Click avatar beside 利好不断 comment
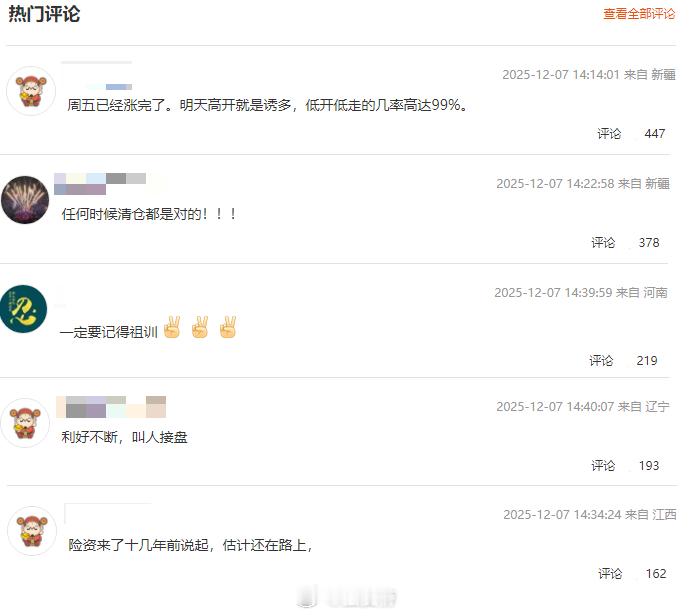Image resolution: width=696 pixels, height=616 pixels. pyautogui.click(x=25, y=423)
